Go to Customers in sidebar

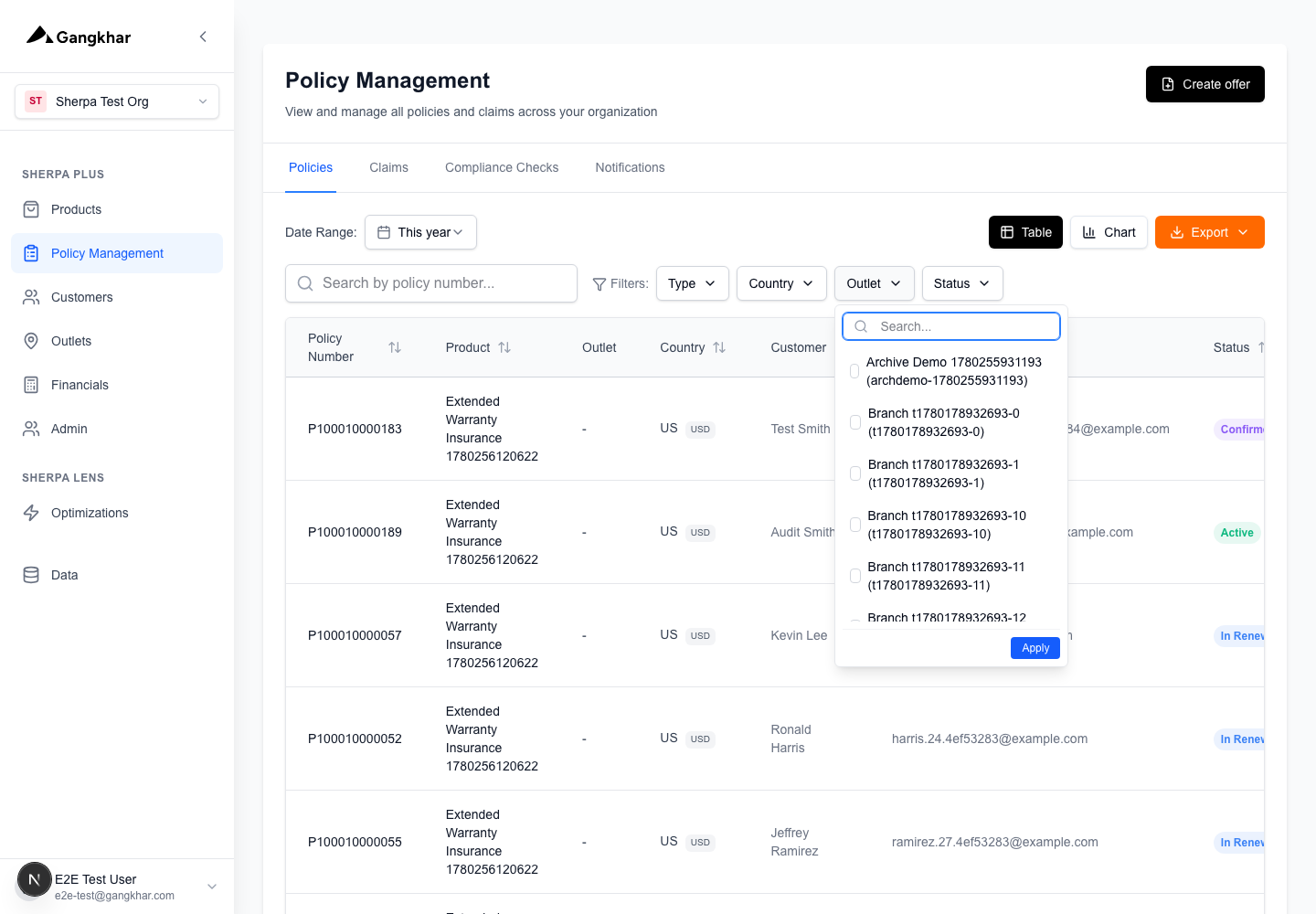(117, 297)
